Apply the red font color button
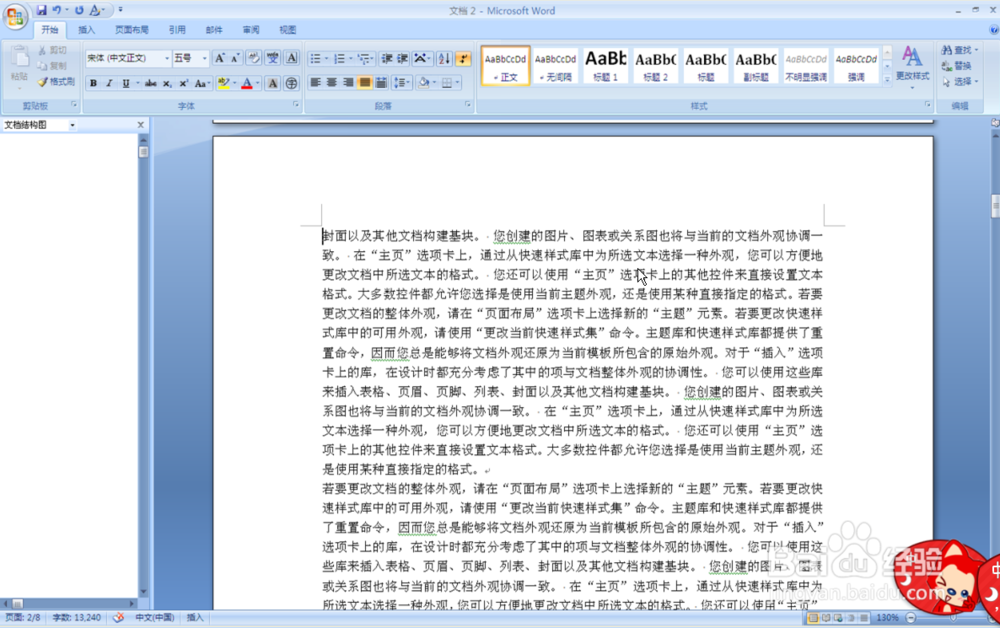Screen dimensions: 1000x628 click(x=247, y=84)
